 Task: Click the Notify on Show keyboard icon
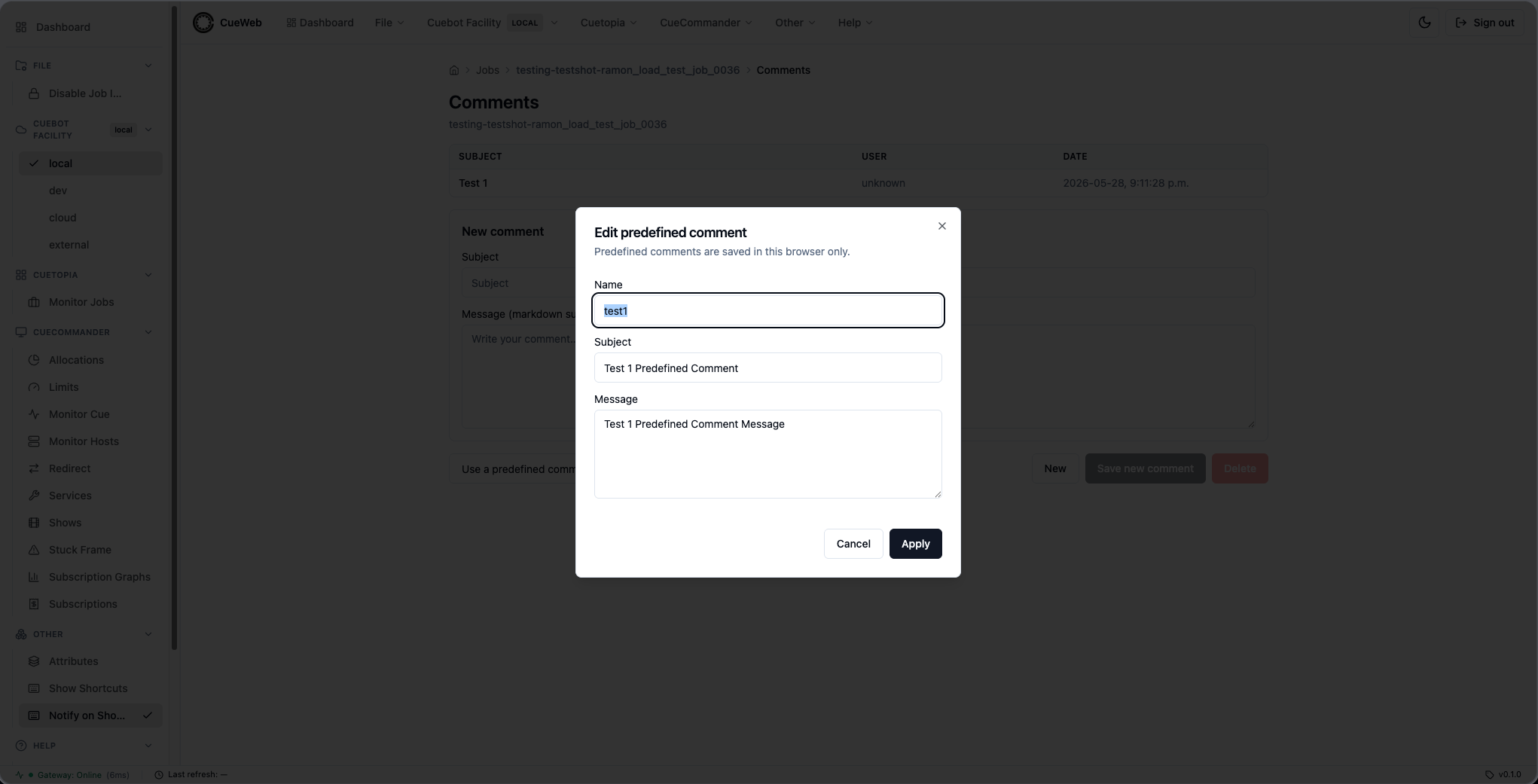34,715
